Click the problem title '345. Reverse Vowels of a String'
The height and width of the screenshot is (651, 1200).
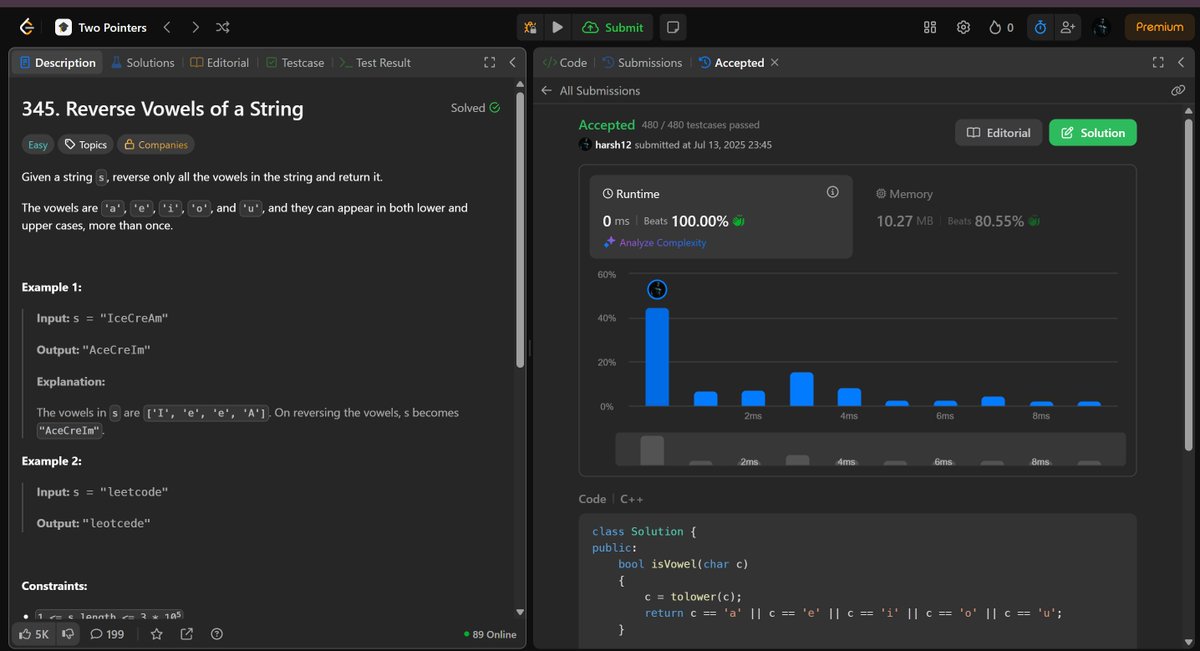point(162,109)
